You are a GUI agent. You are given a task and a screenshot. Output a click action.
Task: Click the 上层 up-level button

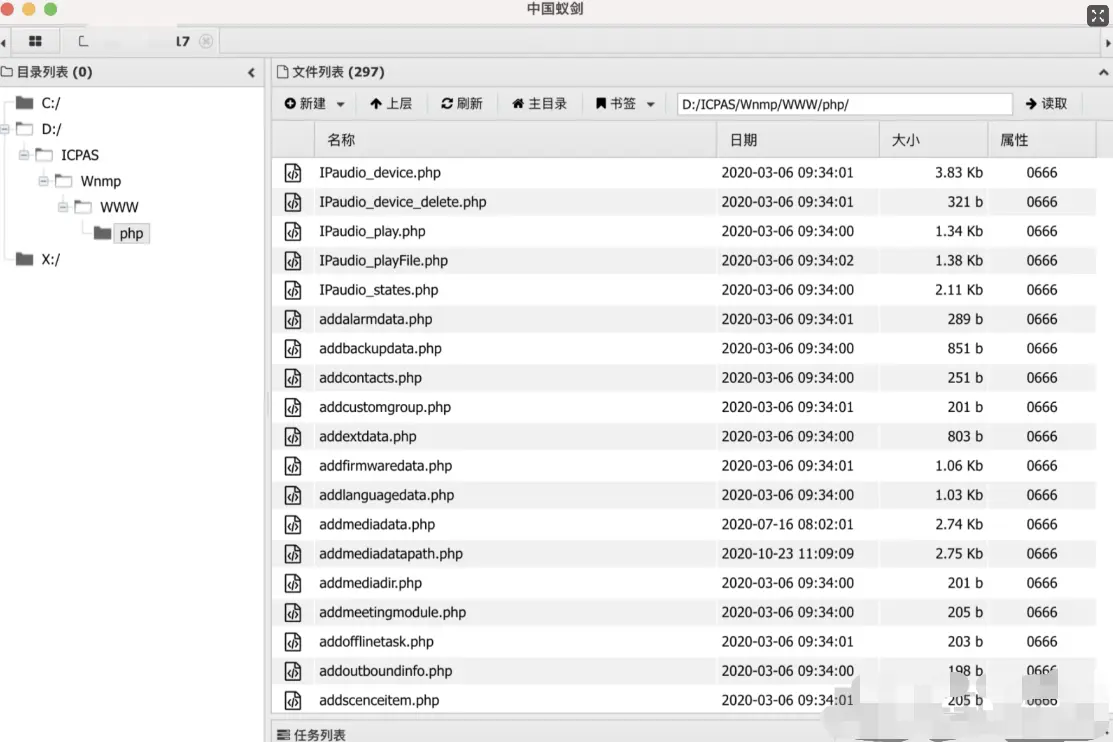[x=391, y=104]
